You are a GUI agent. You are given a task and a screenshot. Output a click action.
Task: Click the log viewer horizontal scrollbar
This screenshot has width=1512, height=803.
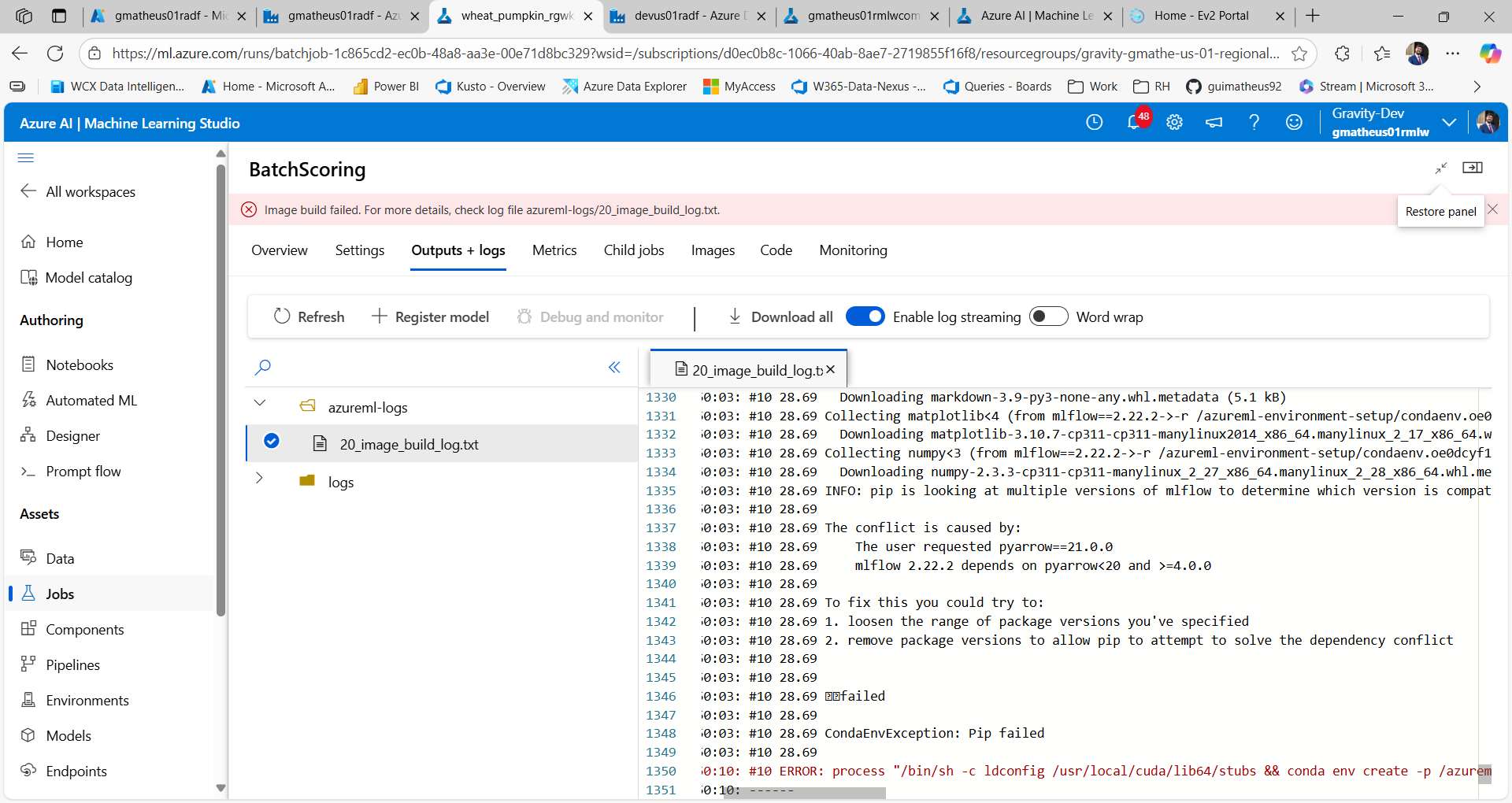coord(804,793)
